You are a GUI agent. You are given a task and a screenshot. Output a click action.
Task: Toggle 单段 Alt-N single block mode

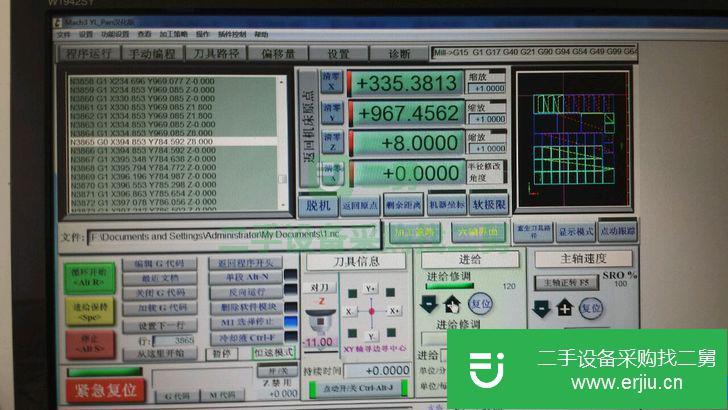246,277
